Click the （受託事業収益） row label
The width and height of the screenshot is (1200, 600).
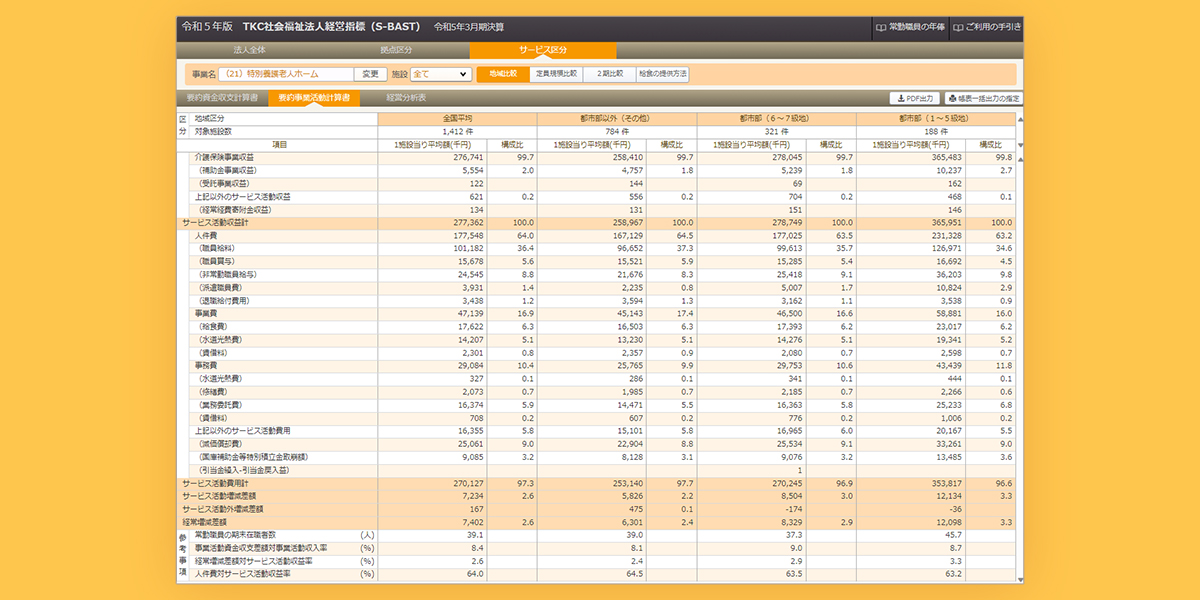click(224, 184)
